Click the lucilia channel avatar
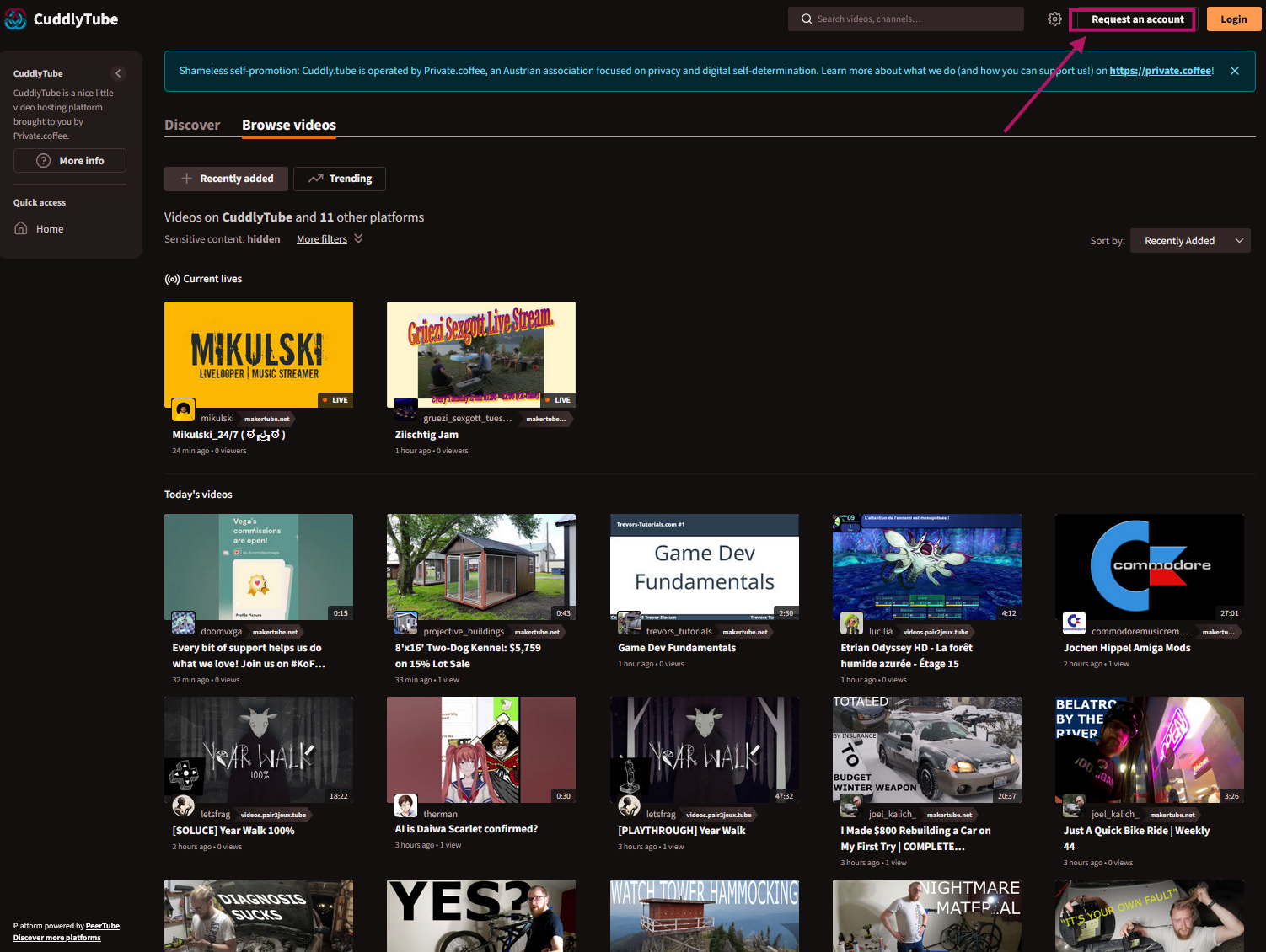The height and width of the screenshot is (952, 1266). point(851,623)
